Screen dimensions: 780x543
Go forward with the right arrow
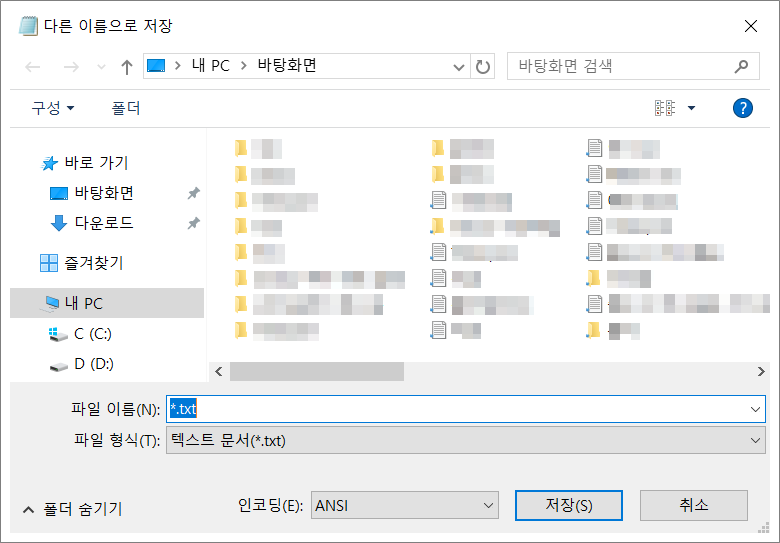click(x=71, y=67)
